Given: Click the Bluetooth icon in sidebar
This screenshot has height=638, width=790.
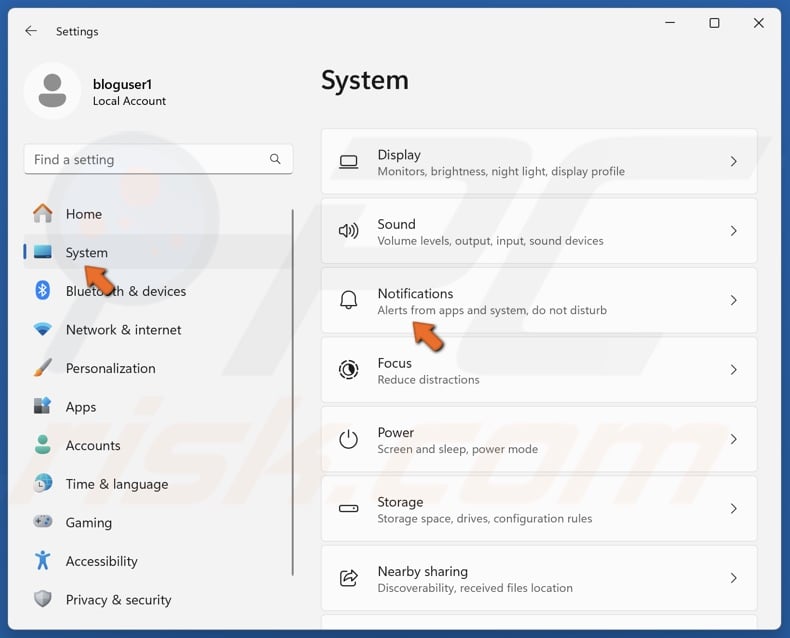Looking at the screenshot, I should point(43,291).
